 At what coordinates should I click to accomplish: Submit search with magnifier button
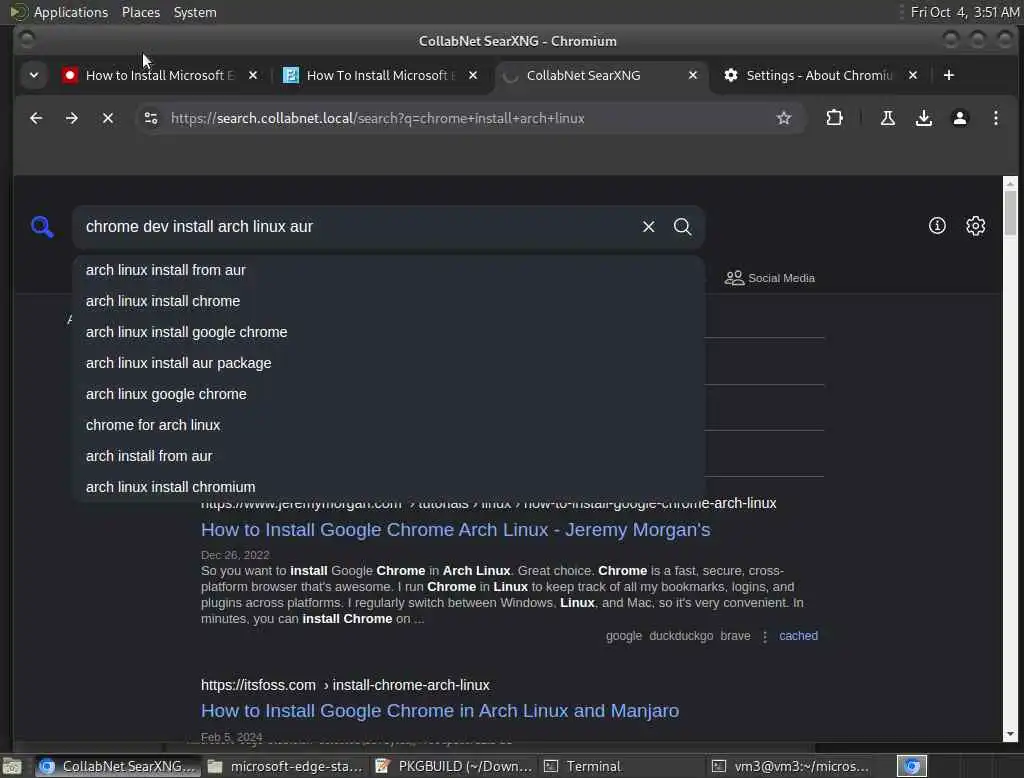point(682,227)
